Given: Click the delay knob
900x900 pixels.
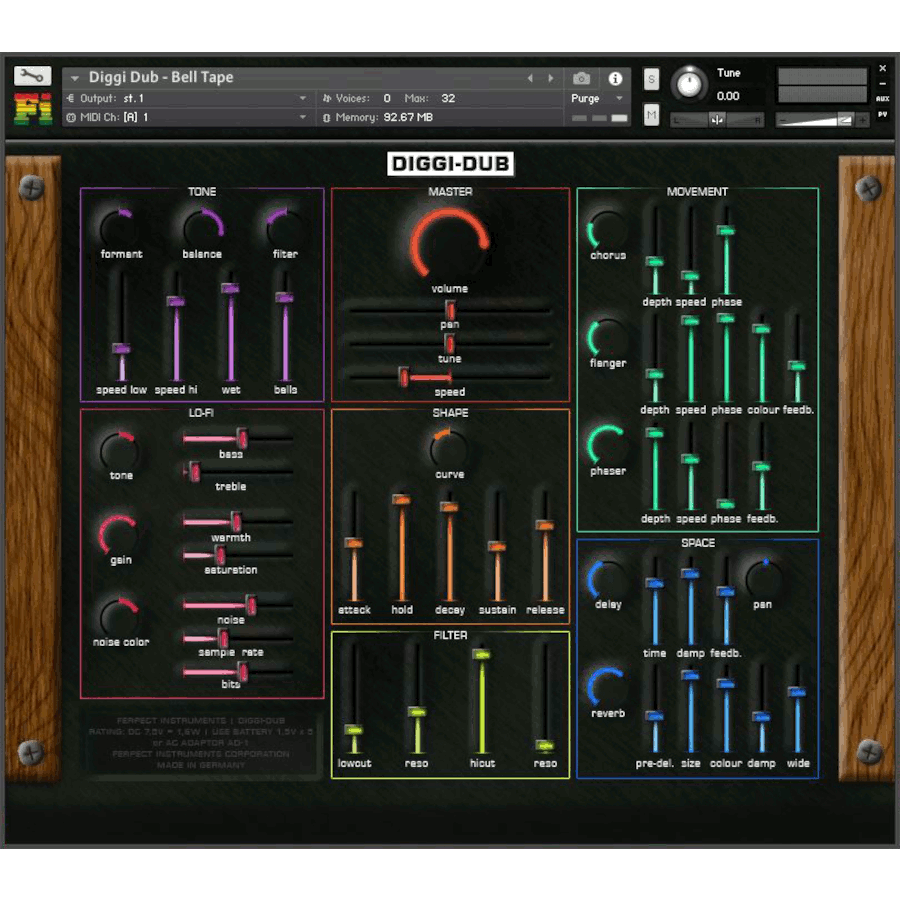Looking at the screenshot, I should pos(607,579).
